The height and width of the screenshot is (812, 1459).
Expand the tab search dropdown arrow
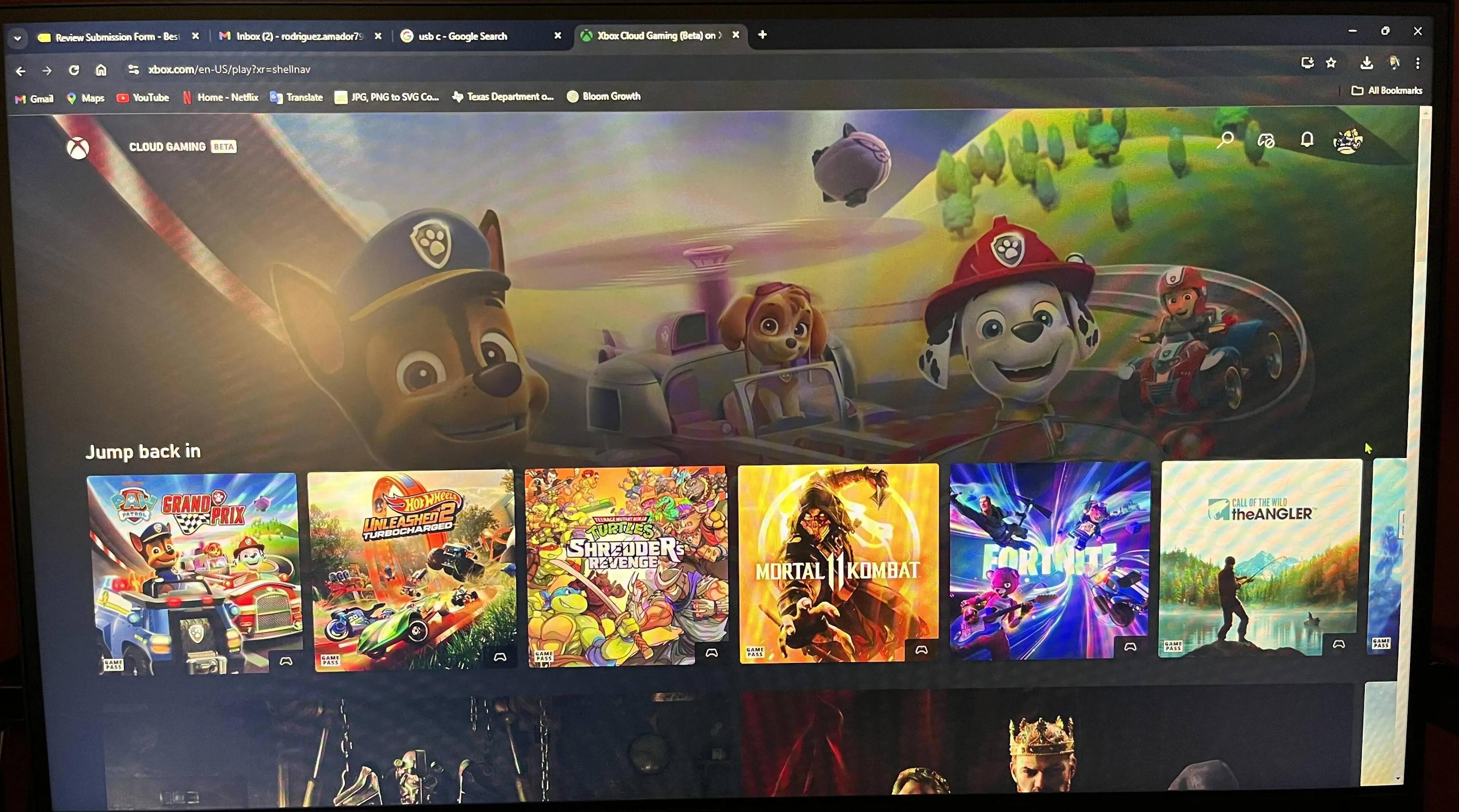point(17,38)
